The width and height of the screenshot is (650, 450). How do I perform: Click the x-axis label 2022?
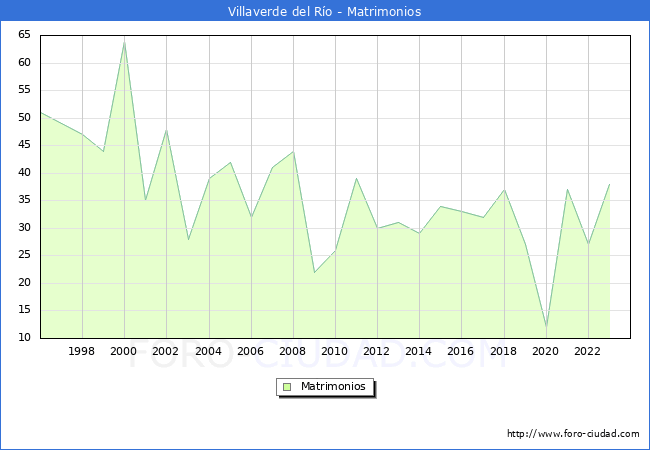(x=587, y=351)
